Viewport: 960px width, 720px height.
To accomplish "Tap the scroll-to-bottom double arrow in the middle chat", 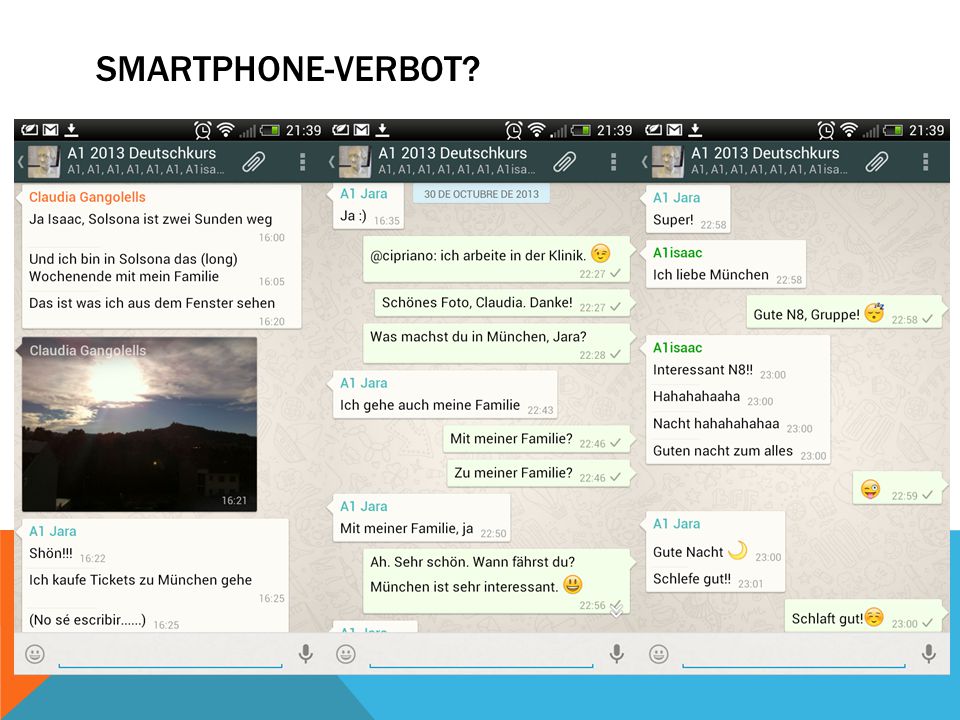I will [616, 609].
